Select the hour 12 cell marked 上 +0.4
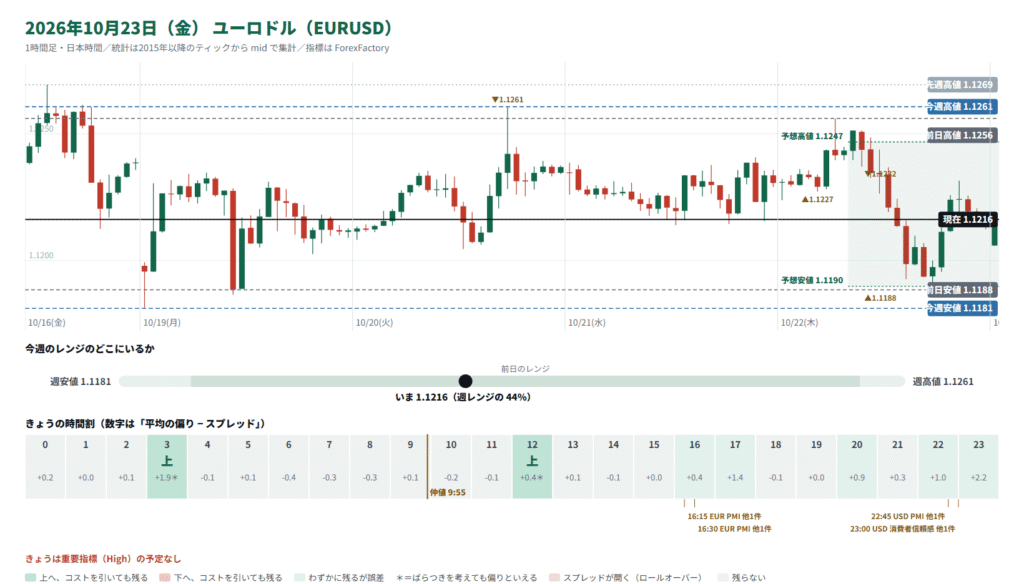Screen dimensions: 1024x584 [x=532, y=466]
